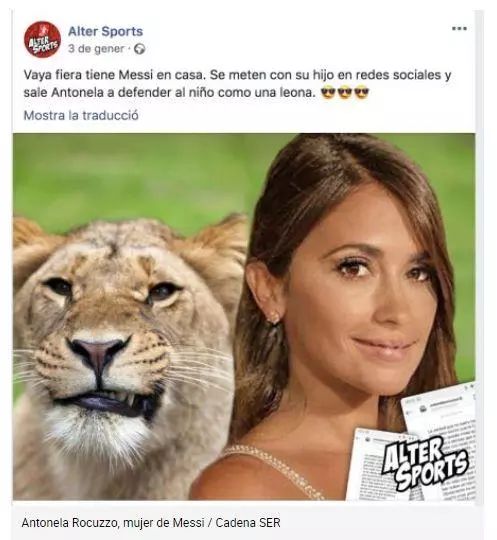The width and height of the screenshot is (497, 540).
Task: Click the round Alter Sports profile avatar
Action: coord(42,40)
